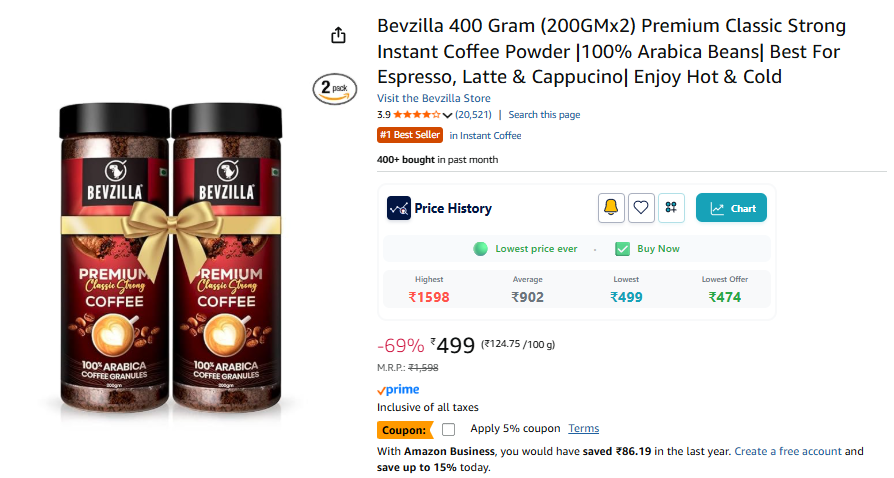Click the #1 Best Seller badge

click(410, 135)
